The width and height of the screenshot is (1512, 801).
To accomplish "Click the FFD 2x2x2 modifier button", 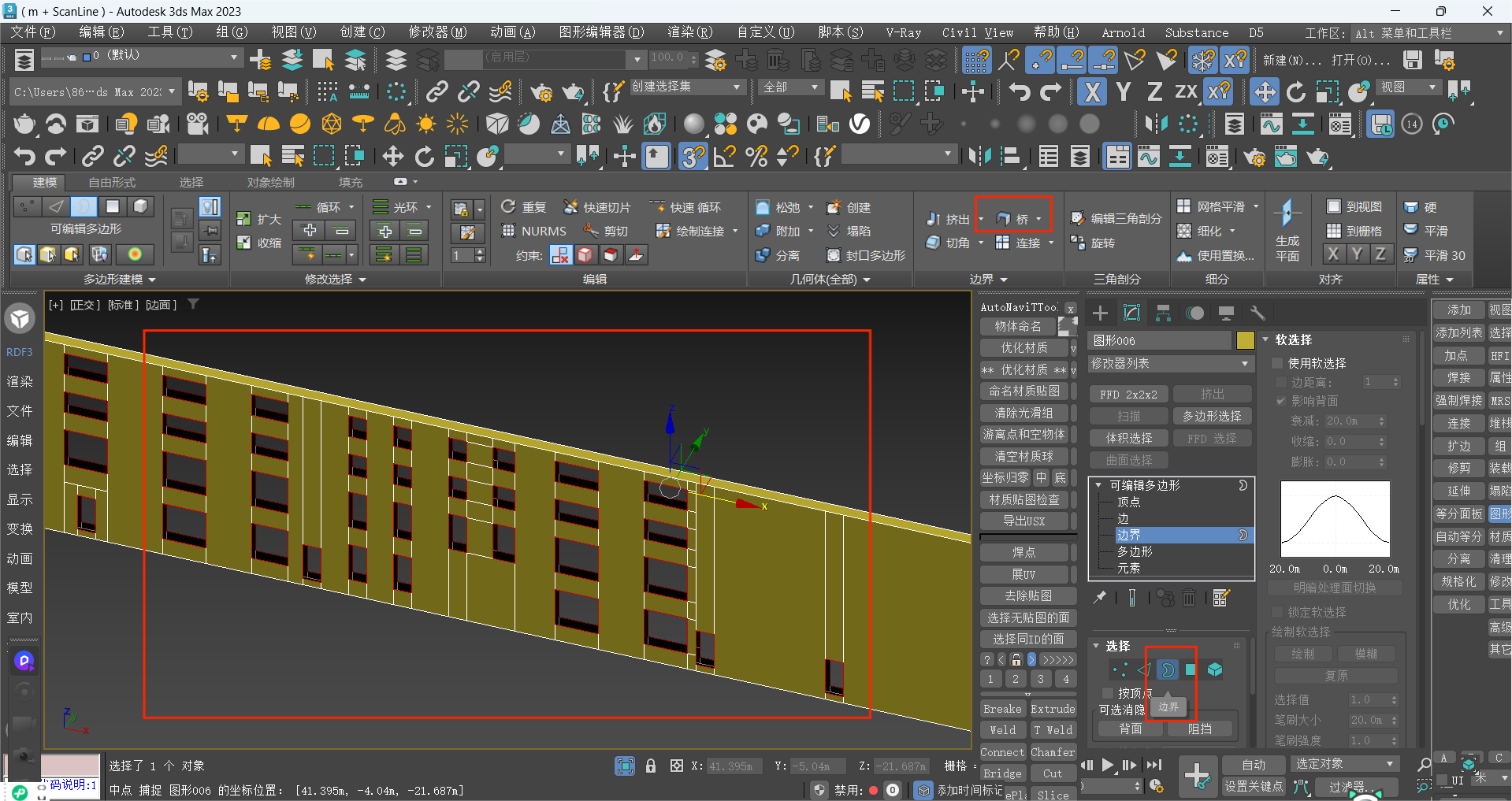I will pos(1128,394).
